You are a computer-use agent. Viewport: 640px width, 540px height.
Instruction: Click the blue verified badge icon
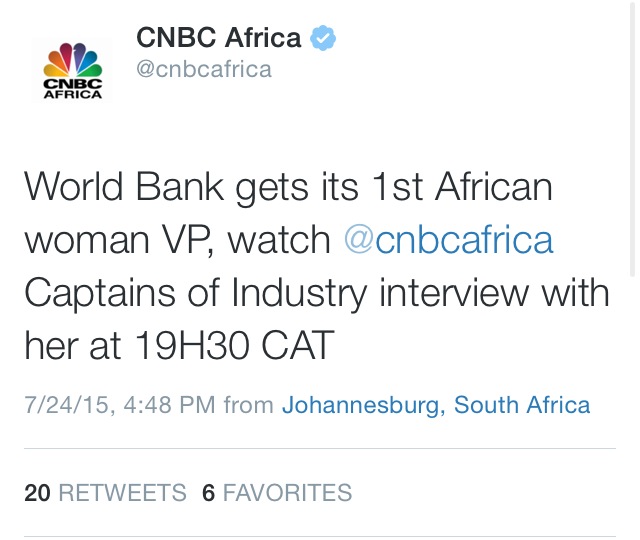(x=323, y=38)
